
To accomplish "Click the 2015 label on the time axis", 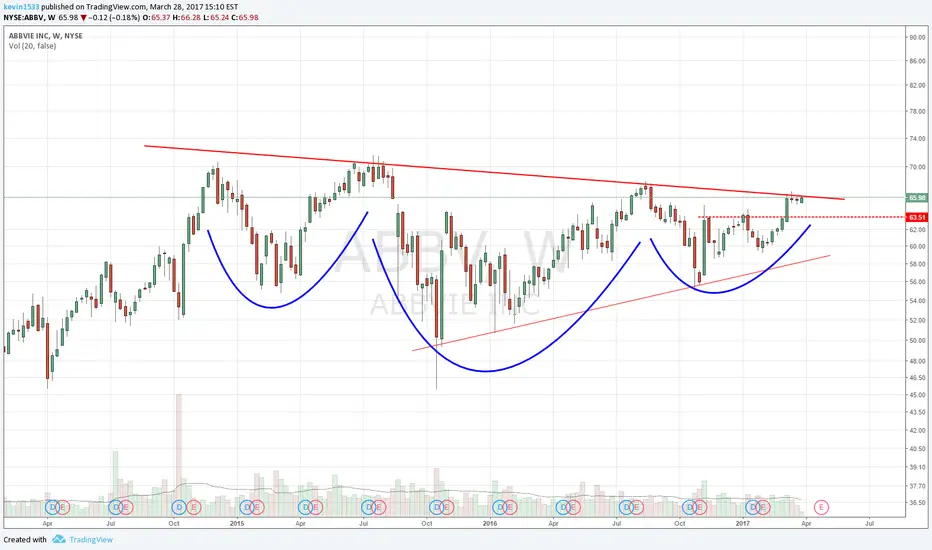I will click(x=237, y=523).
